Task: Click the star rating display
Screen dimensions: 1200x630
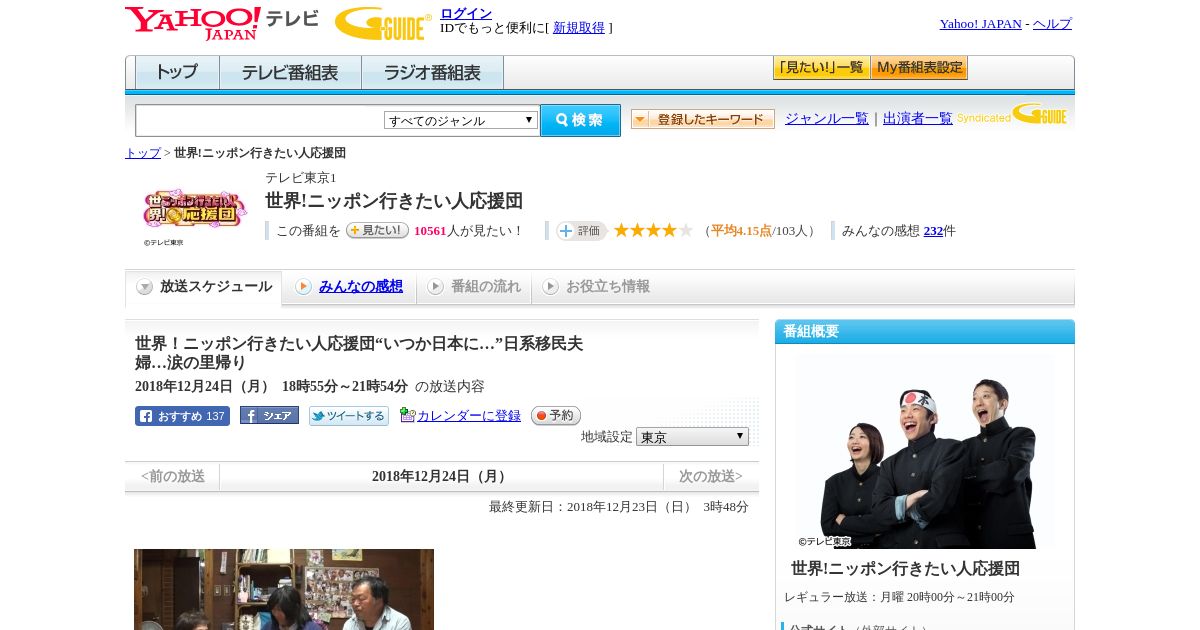Action: [653, 230]
